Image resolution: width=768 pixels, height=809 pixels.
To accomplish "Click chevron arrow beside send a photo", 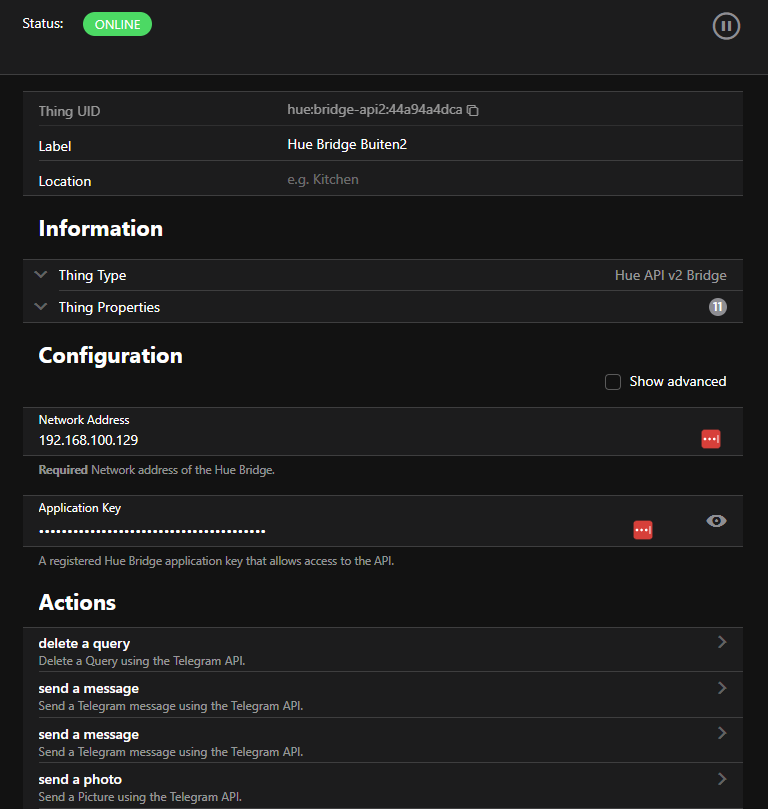I will [x=722, y=779].
